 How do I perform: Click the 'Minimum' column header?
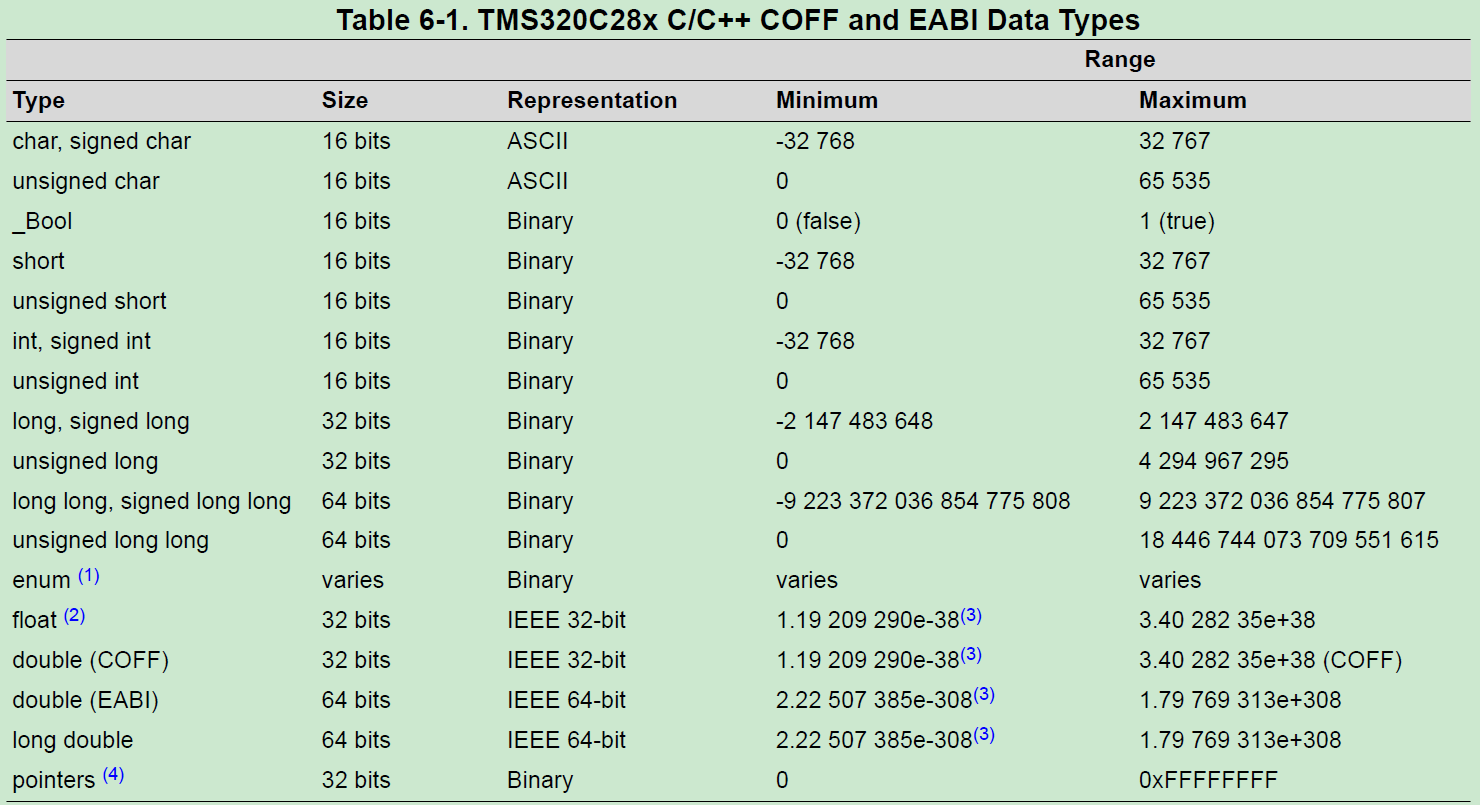[827, 100]
